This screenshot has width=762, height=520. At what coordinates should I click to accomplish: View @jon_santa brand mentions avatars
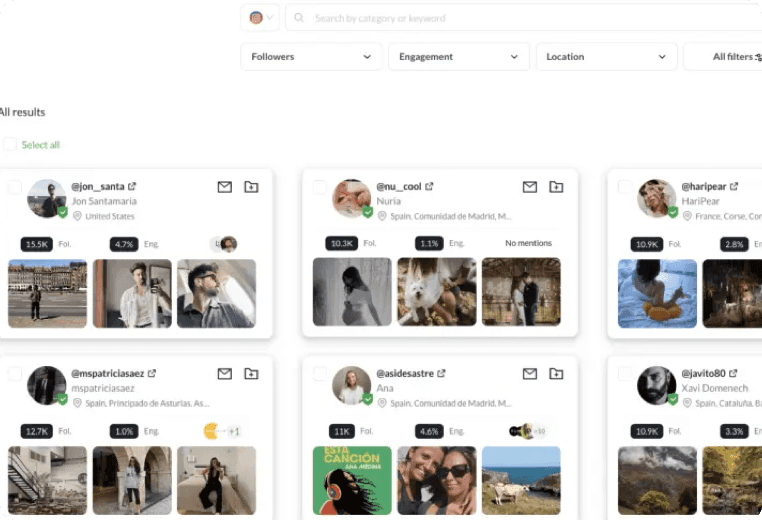pyautogui.click(x=224, y=244)
